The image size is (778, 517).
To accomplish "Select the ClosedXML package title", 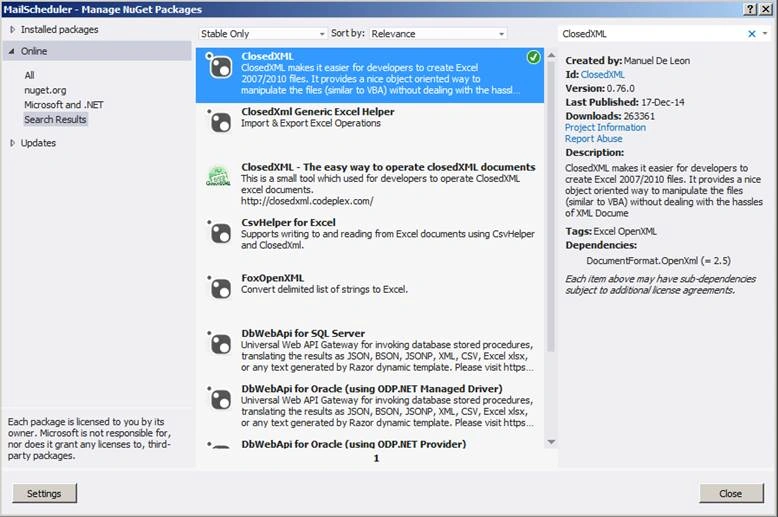I will [x=267, y=56].
